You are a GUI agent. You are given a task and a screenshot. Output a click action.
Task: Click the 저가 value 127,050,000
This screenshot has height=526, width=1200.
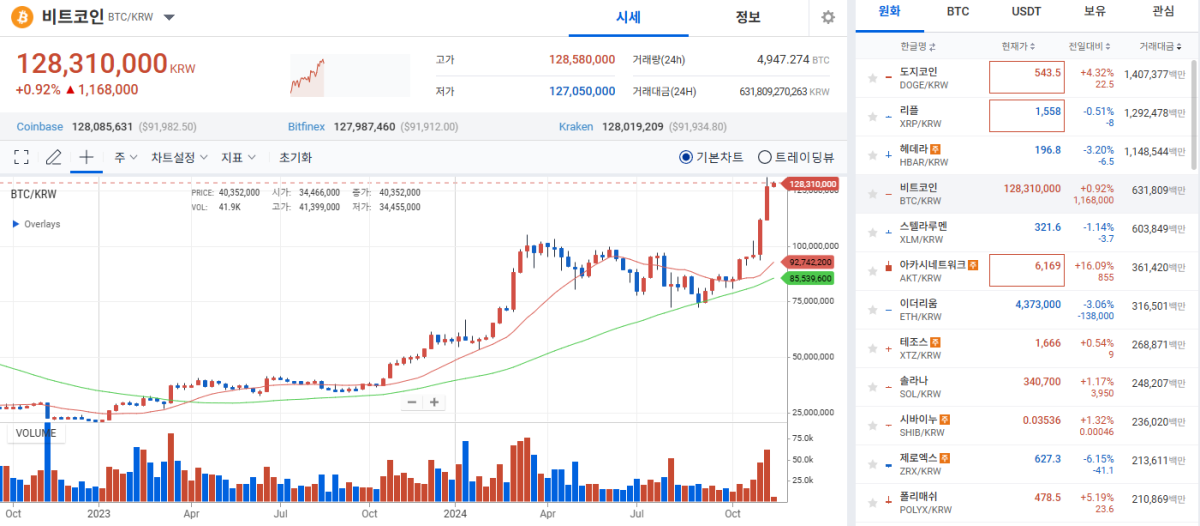point(582,91)
